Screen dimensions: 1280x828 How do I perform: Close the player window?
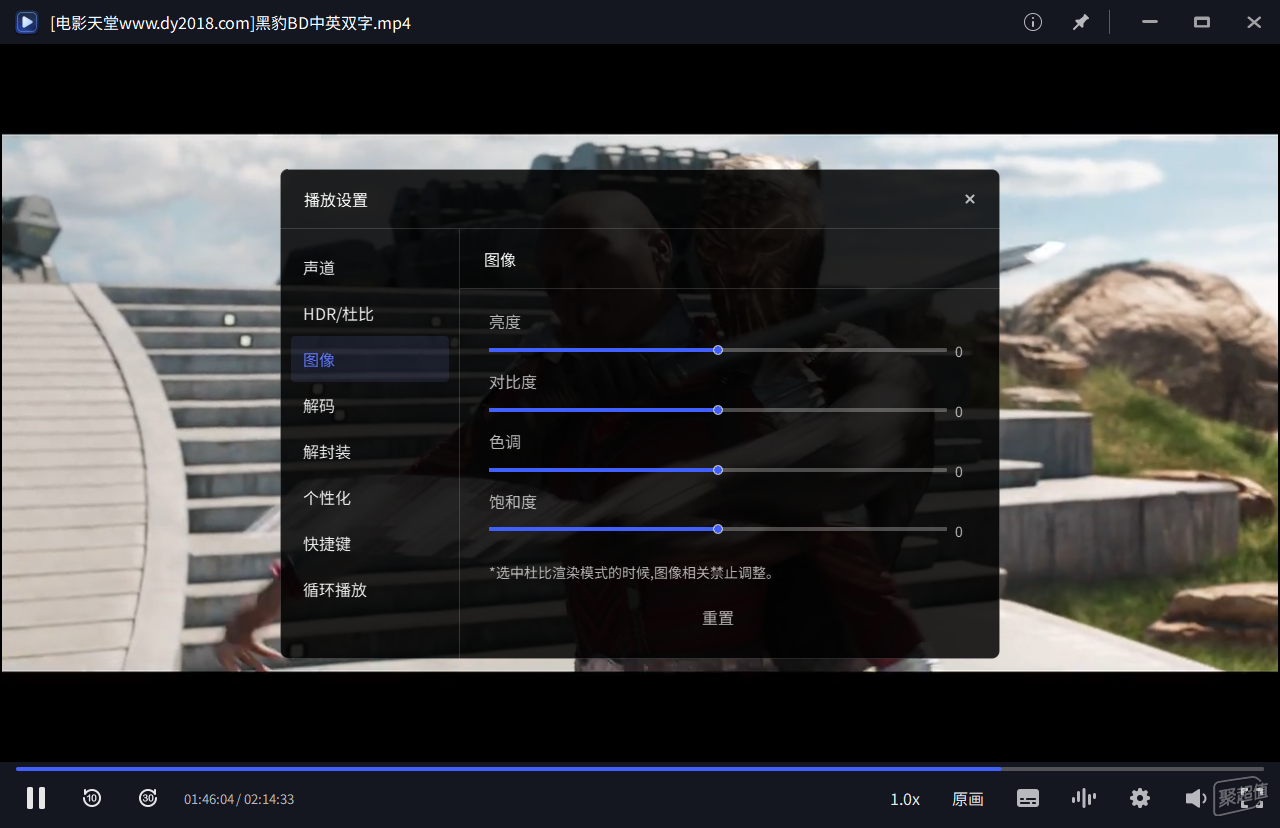(x=1254, y=22)
